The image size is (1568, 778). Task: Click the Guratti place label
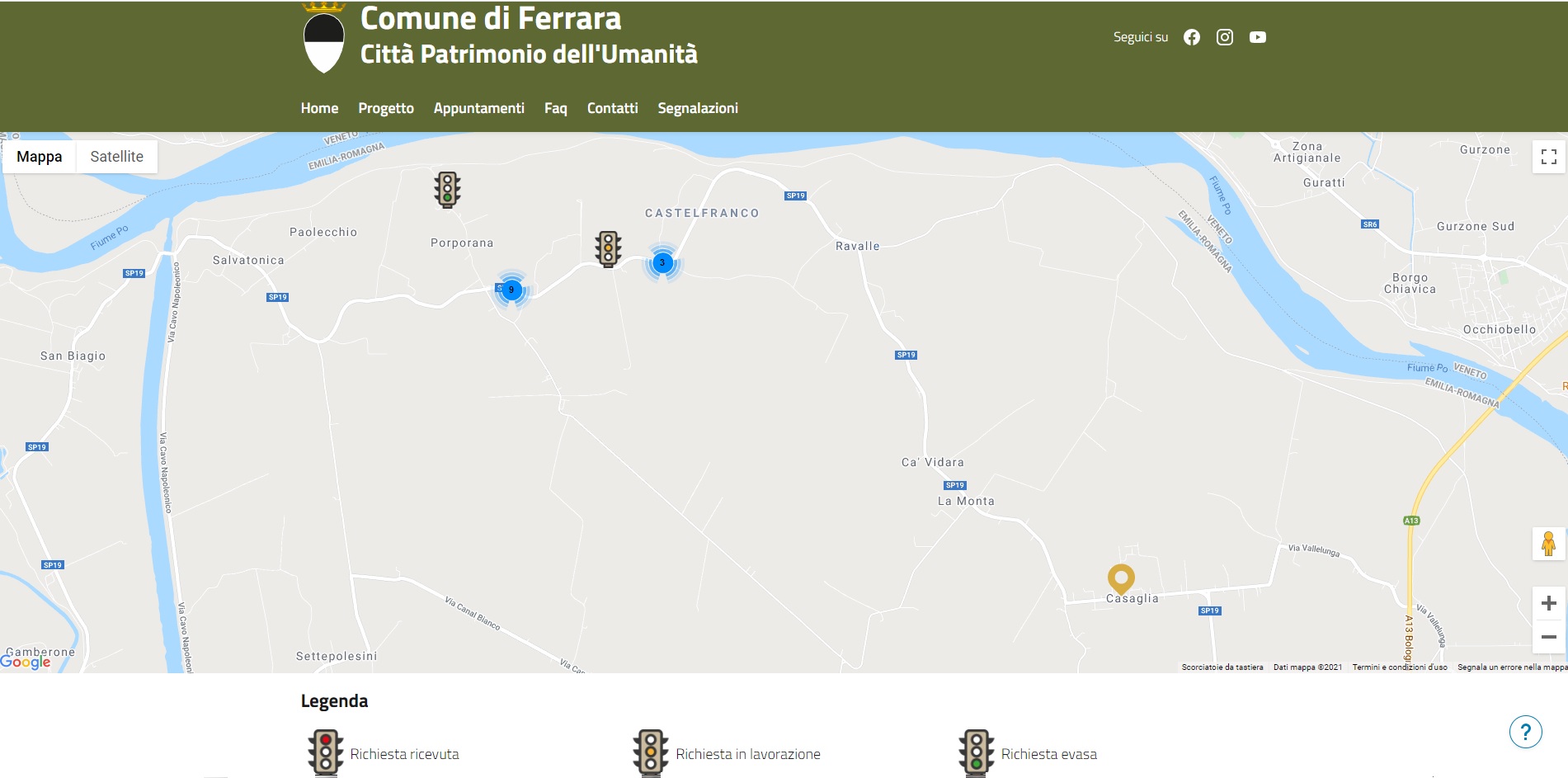(x=1324, y=182)
